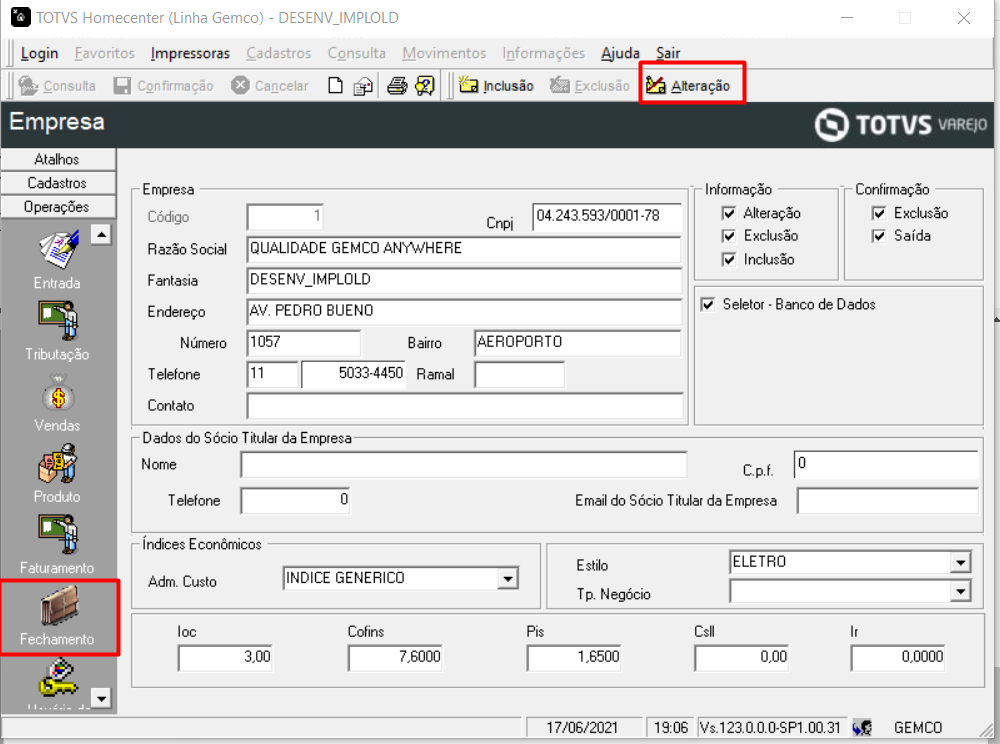The width and height of the screenshot is (1000, 744).
Task: Click version Vs.123.0.0.0-SP1.00.31 in status bar
Action: click(x=770, y=727)
